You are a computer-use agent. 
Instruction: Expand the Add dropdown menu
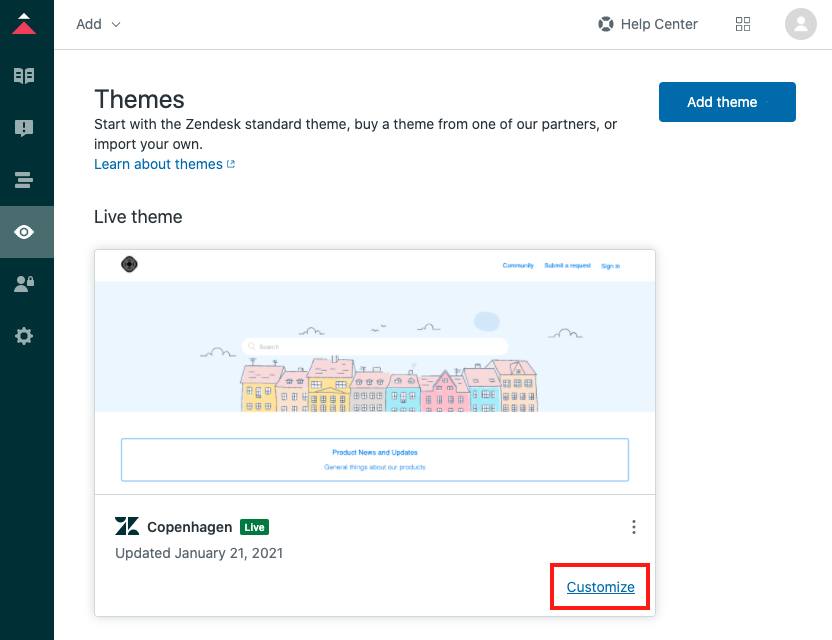click(98, 24)
